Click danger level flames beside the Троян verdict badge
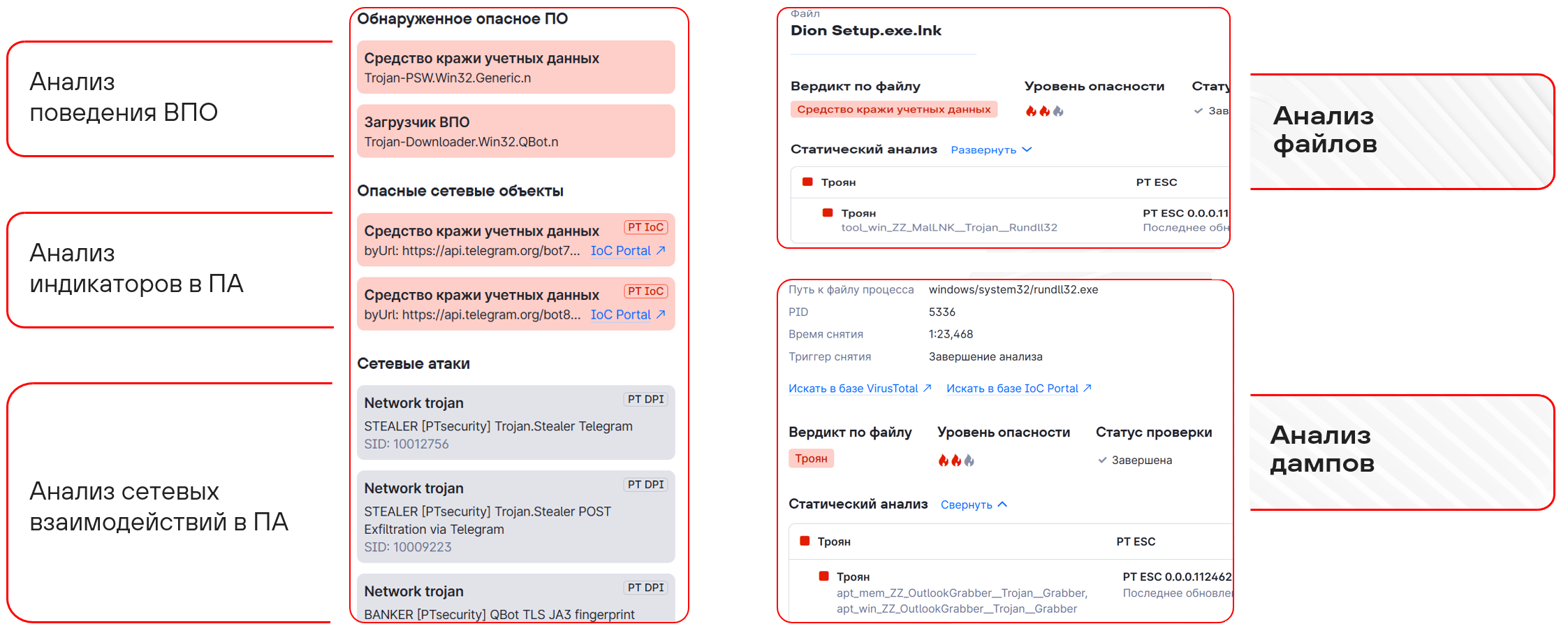Viewport: 1568px width, 631px height. 956,460
